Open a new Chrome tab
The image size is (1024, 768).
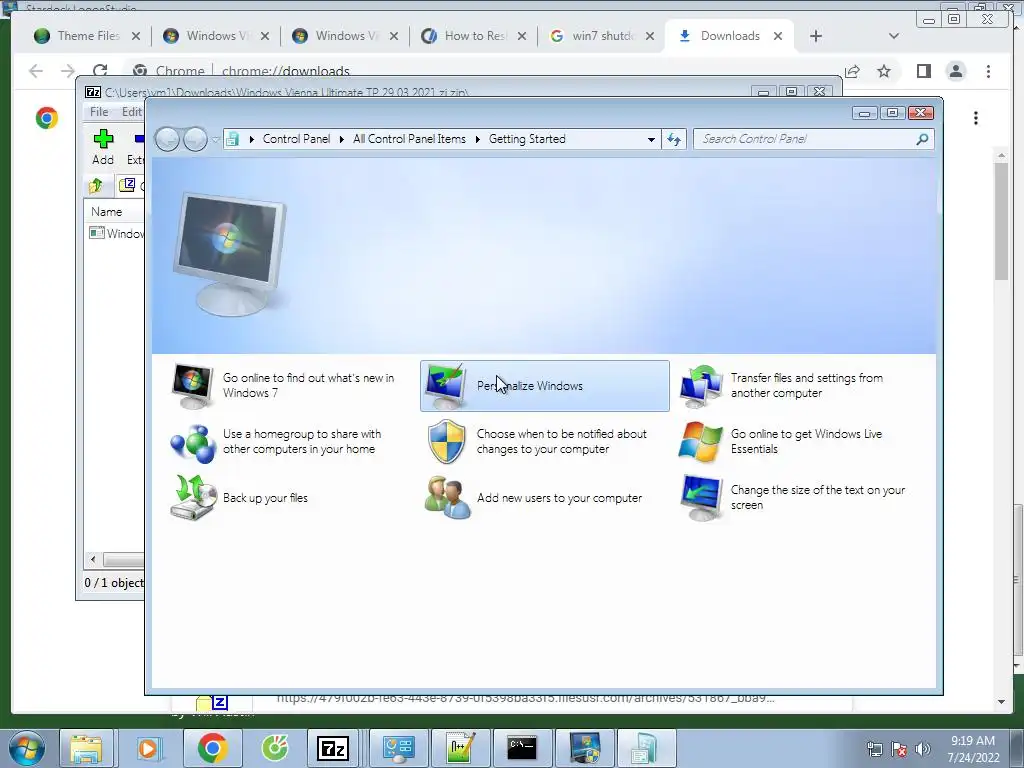tap(816, 36)
